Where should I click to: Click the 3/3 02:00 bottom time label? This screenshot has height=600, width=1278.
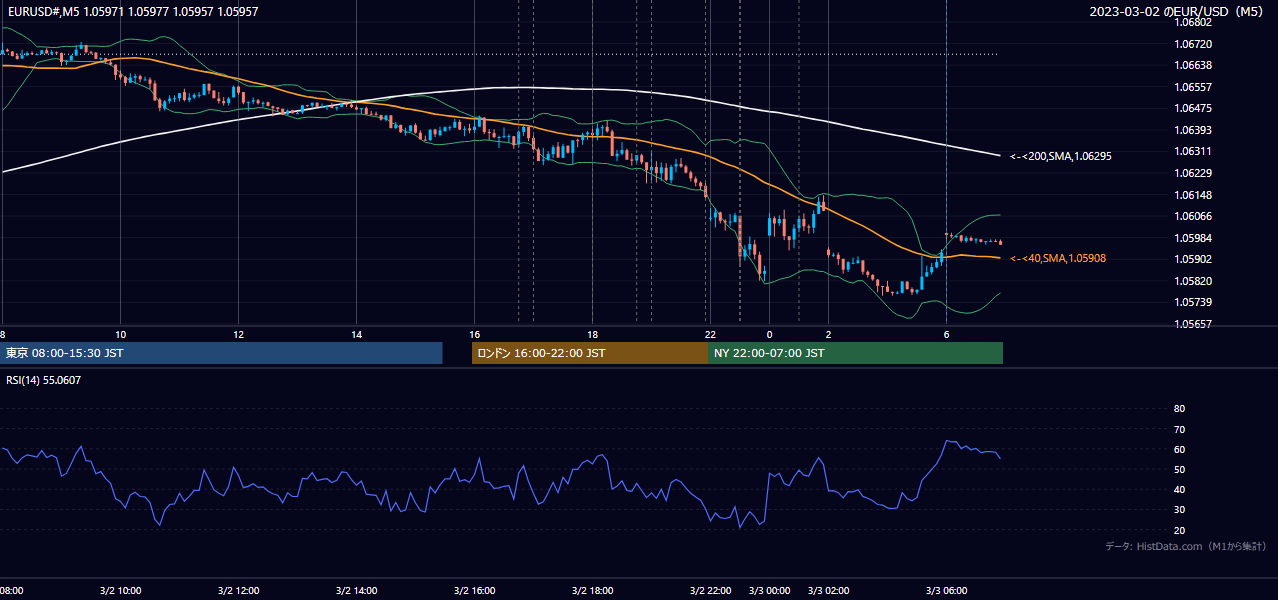point(828,591)
